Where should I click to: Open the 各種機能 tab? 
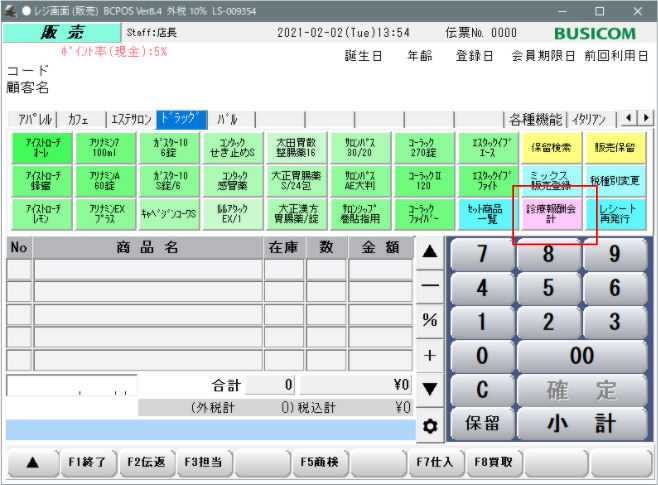click(534, 119)
